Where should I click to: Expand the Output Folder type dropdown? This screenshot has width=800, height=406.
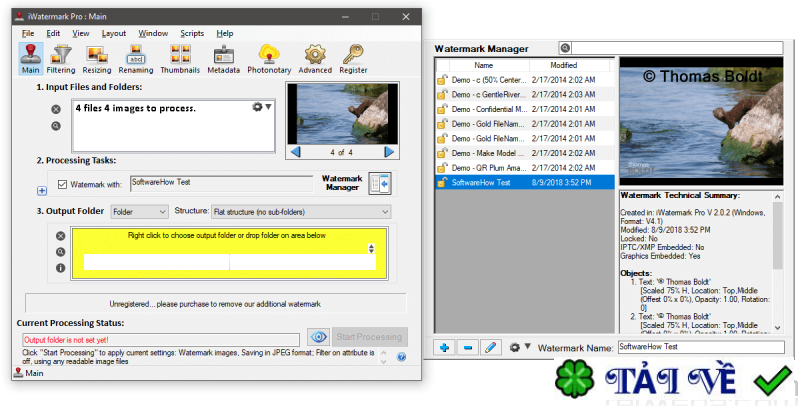coord(139,212)
